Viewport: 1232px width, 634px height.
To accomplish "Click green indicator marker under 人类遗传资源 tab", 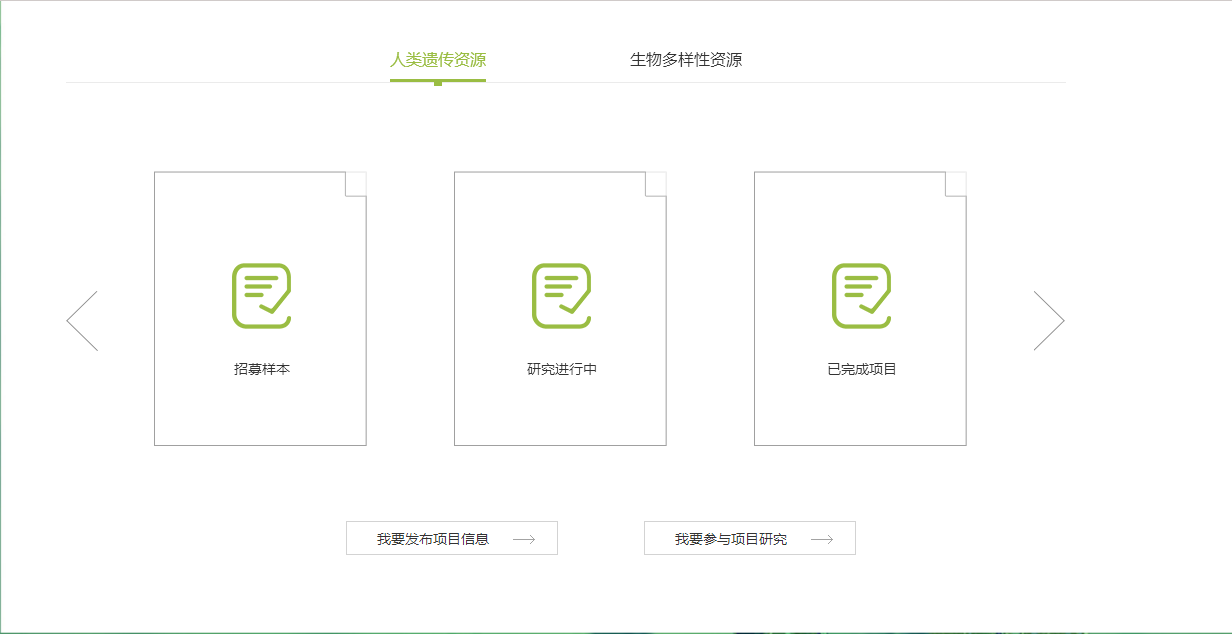I will pyautogui.click(x=438, y=83).
